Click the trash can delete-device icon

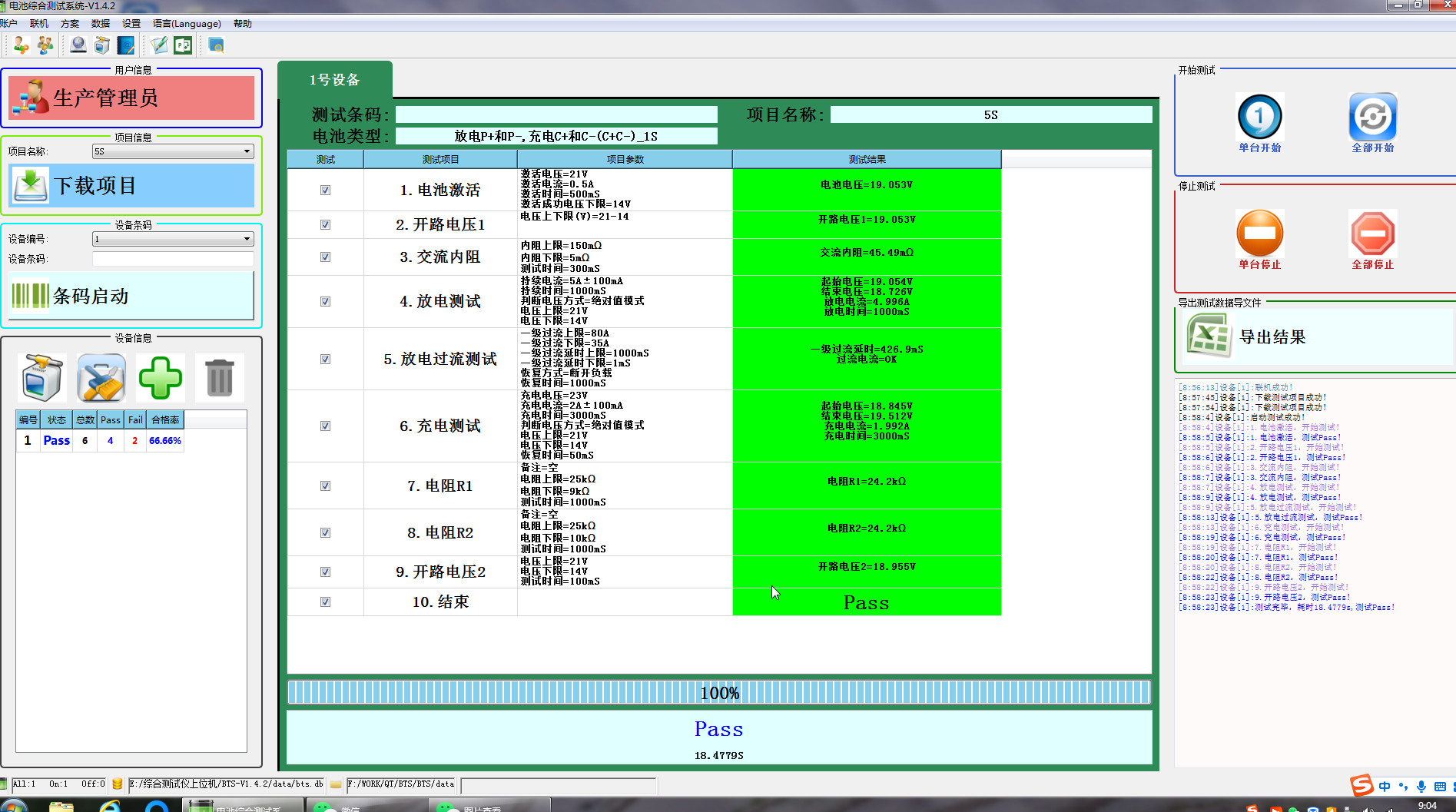219,378
